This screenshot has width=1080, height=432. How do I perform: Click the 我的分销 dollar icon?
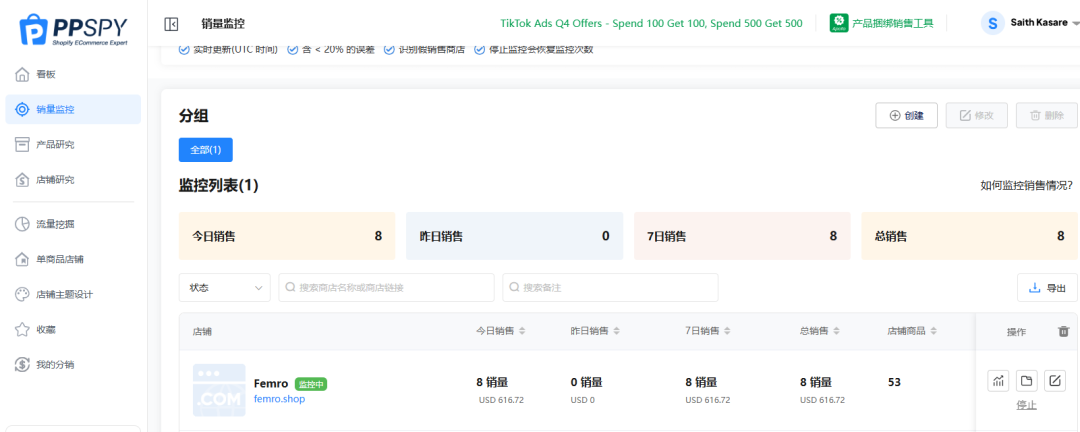click(x=22, y=364)
